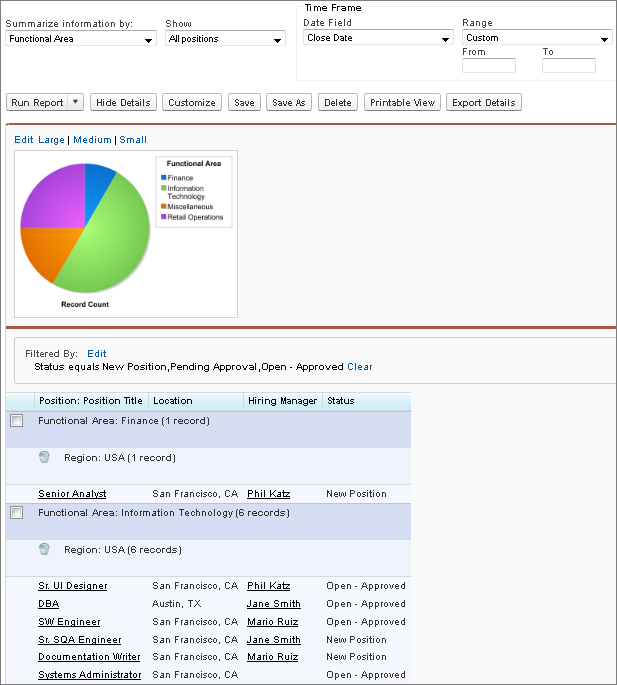Open the Documentation Writer position
Image resolution: width=617 pixels, height=685 pixels.
(89, 657)
